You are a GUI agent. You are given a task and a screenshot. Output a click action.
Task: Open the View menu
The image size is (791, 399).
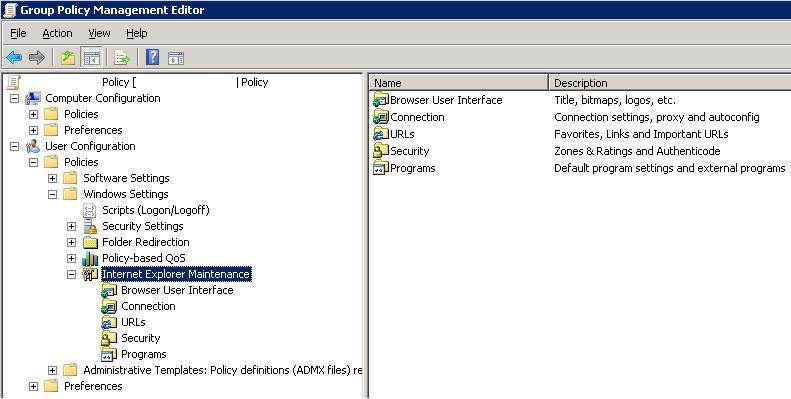[x=99, y=33]
